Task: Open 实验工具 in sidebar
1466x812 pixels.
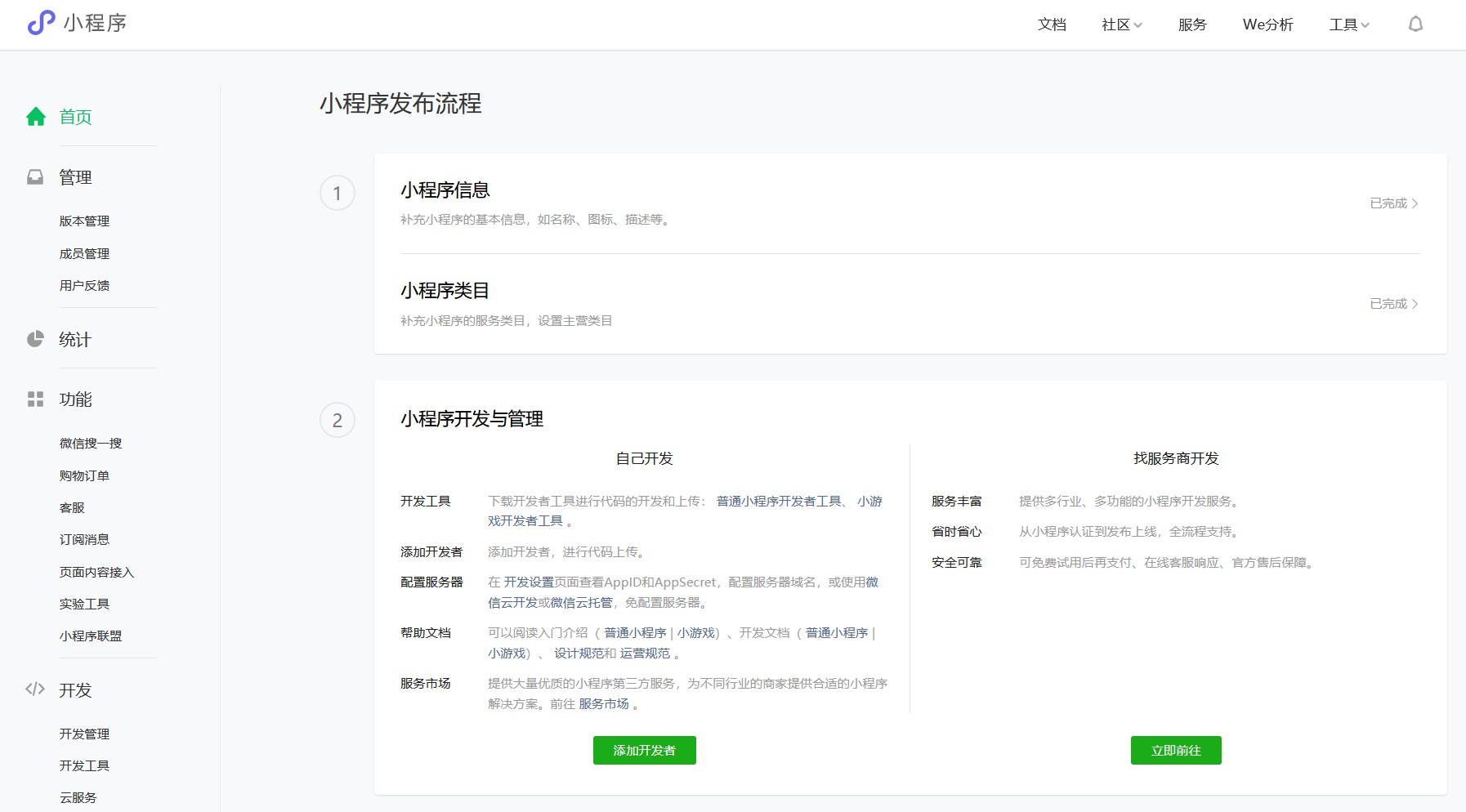Action: point(84,604)
